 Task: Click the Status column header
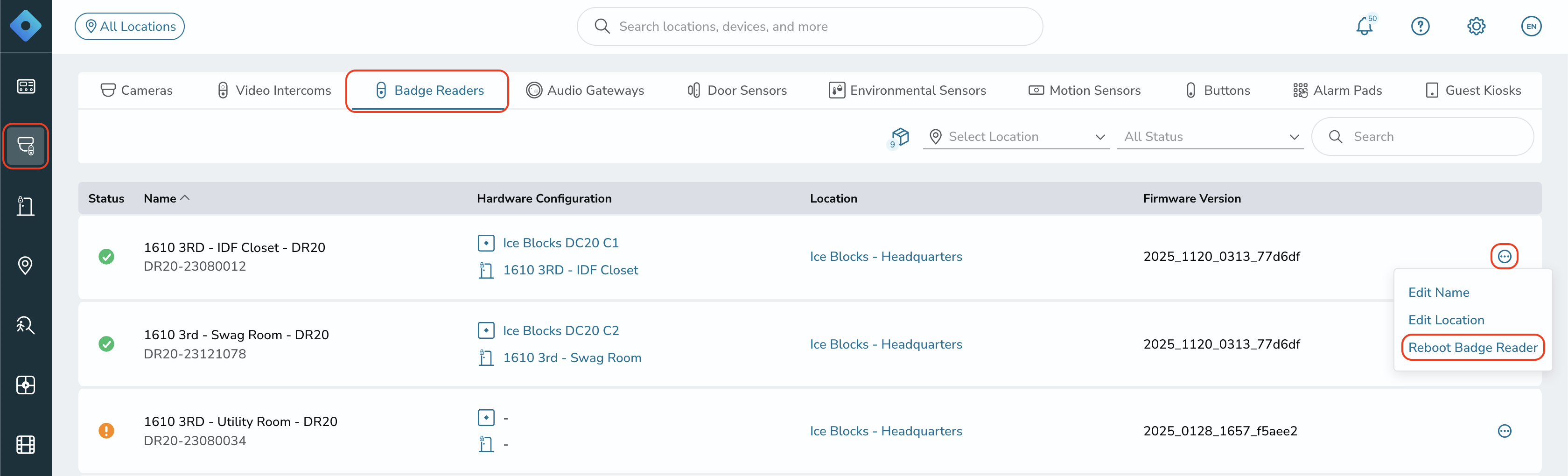[x=106, y=198]
